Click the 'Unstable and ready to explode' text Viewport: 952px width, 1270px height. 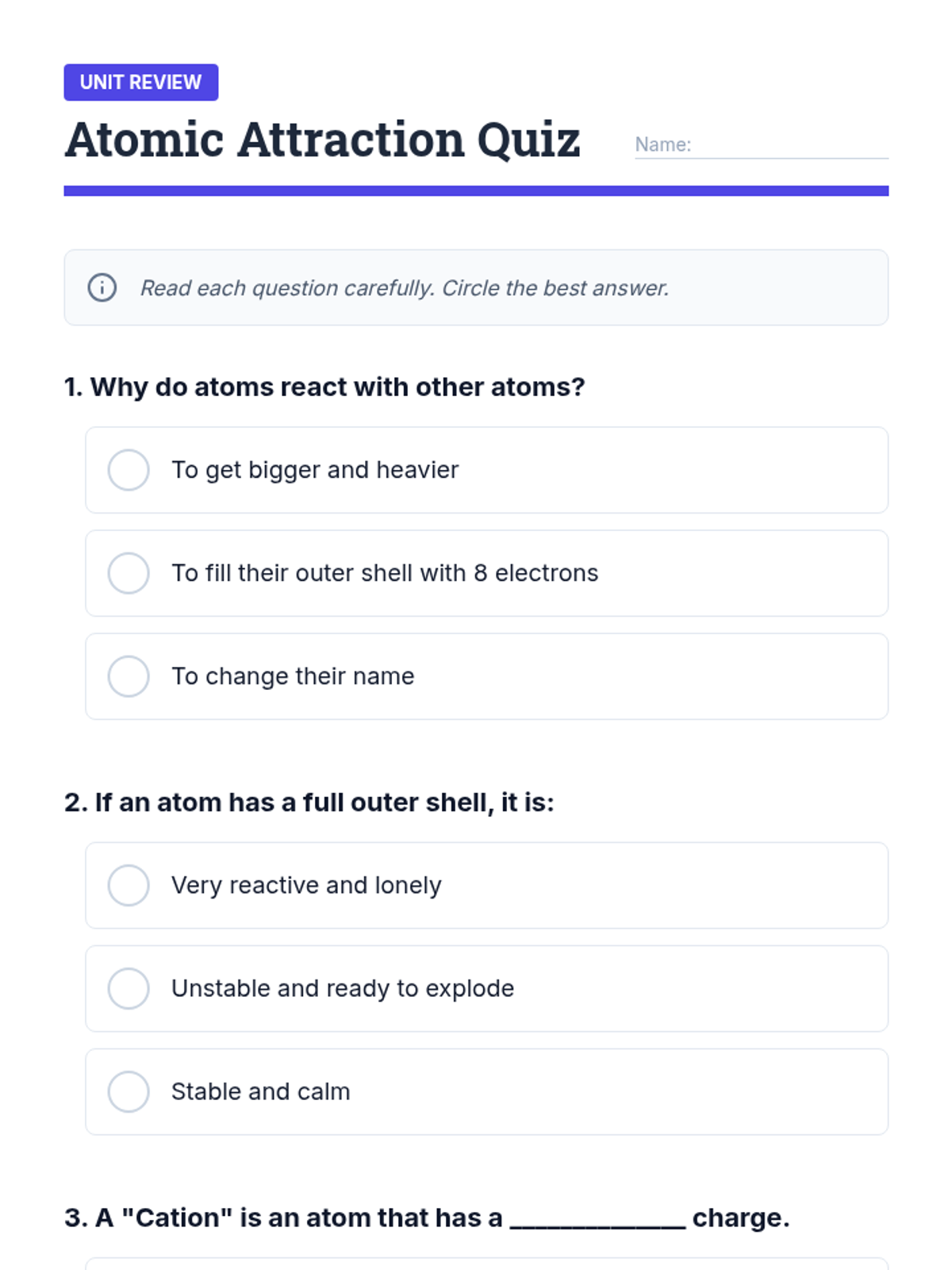point(343,988)
